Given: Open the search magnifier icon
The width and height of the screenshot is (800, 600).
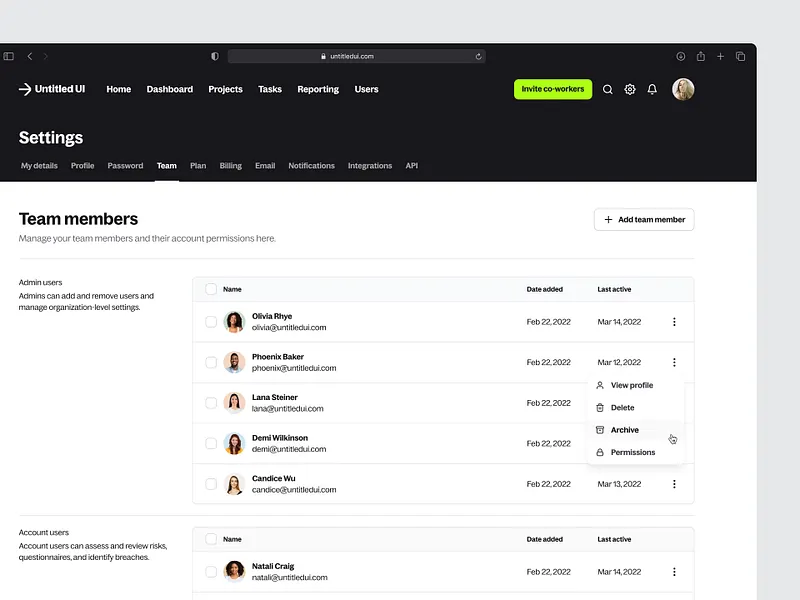Looking at the screenshot, I should [x=607, y=89].
